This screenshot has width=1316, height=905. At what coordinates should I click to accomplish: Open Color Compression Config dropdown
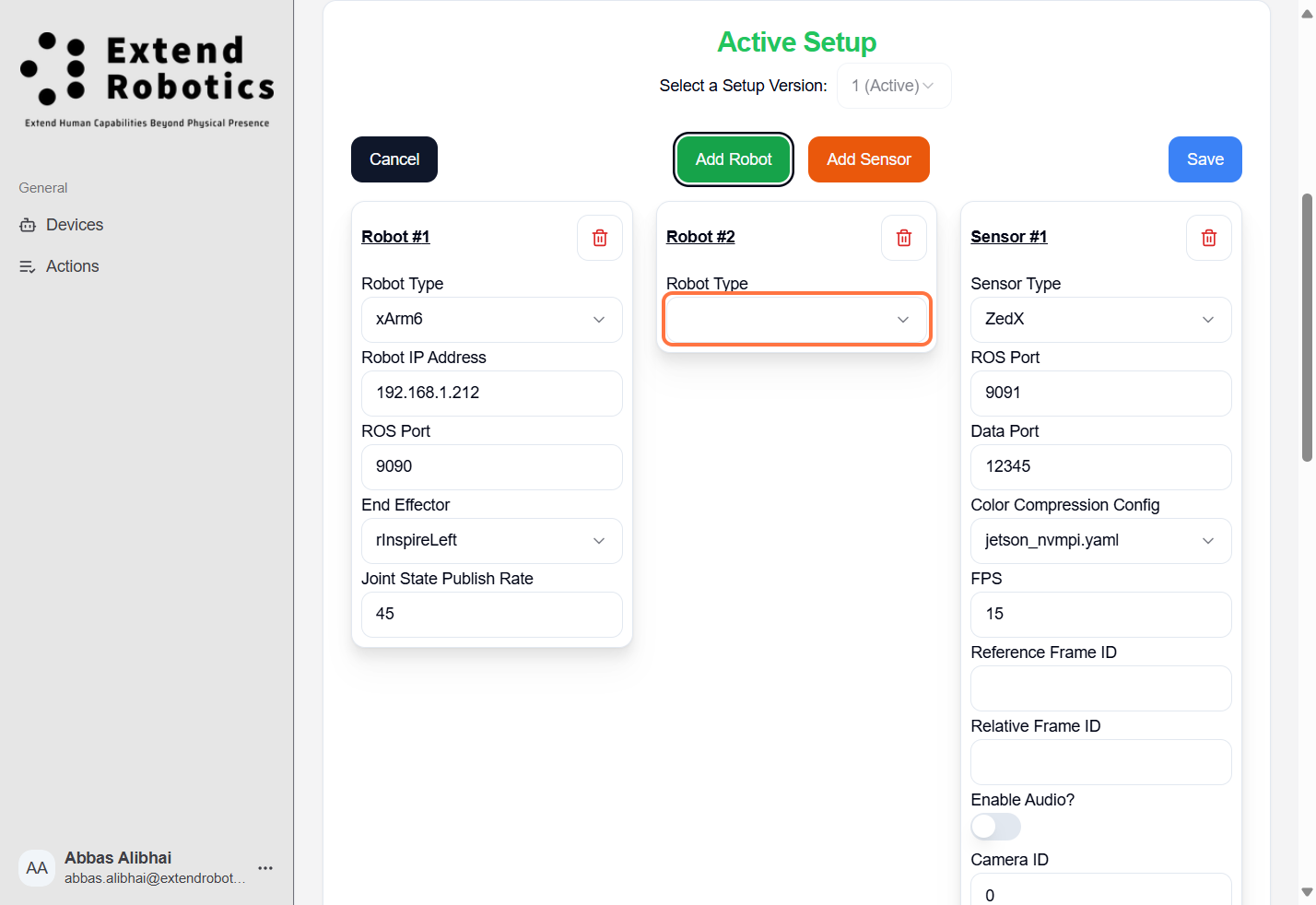[x=1100, y=541]
